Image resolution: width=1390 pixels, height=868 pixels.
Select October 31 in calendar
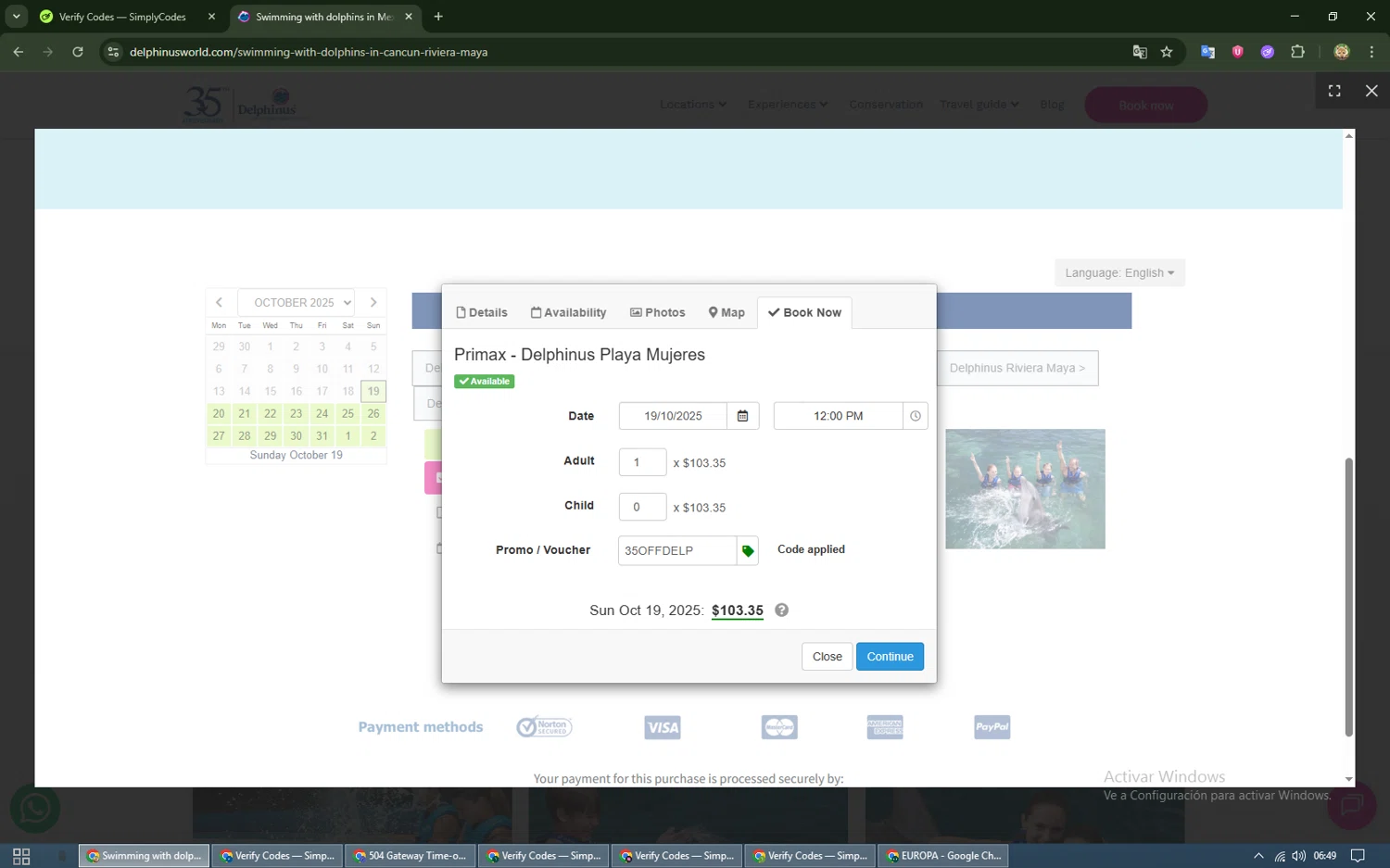click(x=322, y=435)
